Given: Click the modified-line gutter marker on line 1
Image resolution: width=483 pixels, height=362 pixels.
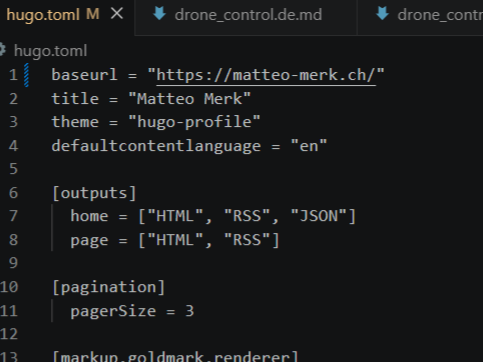Looking at the screenshot, I should pos(26,75).
